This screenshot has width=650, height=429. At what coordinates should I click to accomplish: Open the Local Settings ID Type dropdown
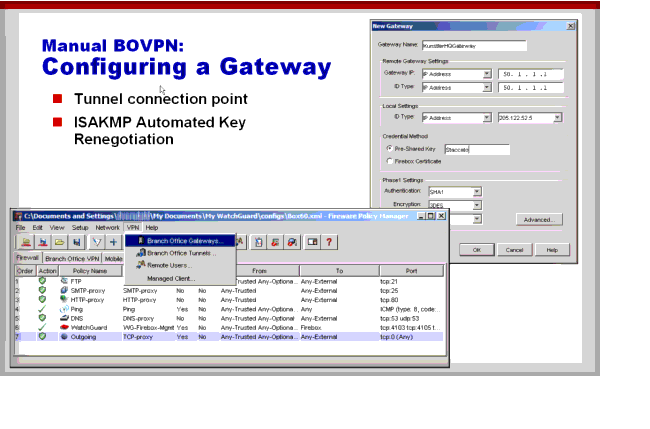click(487, 117)
